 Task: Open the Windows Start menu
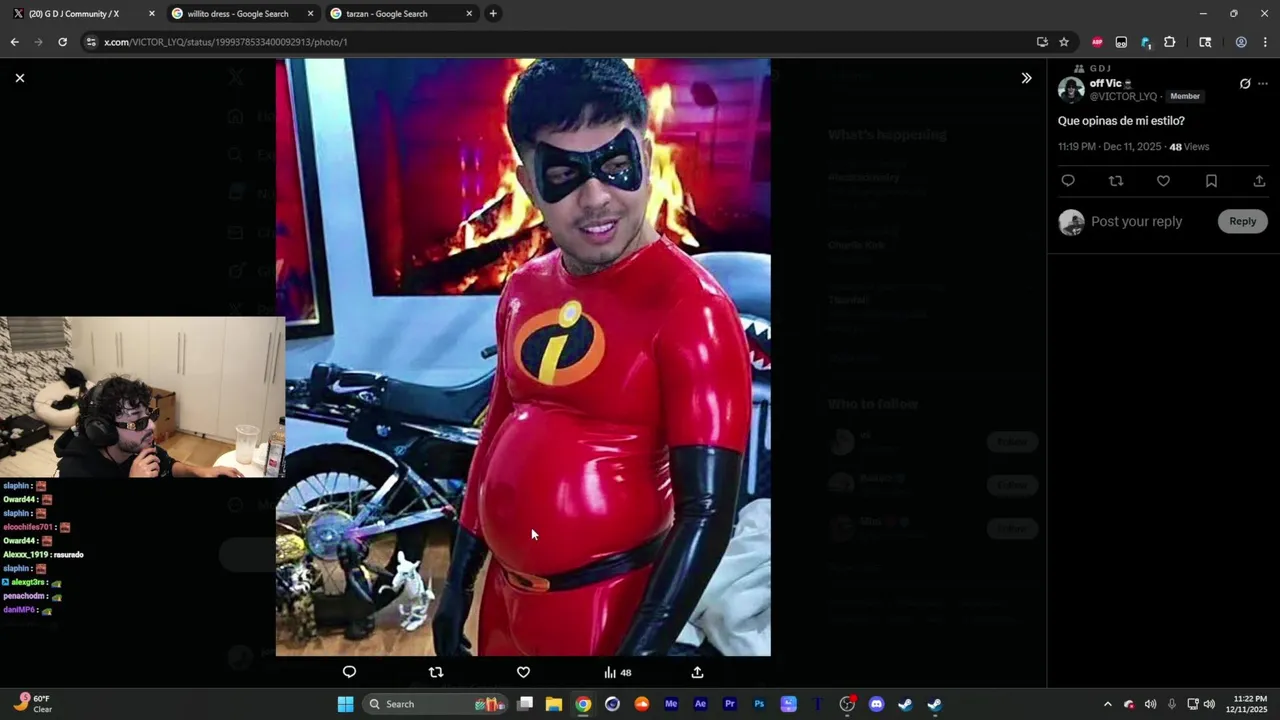[345, 704]
